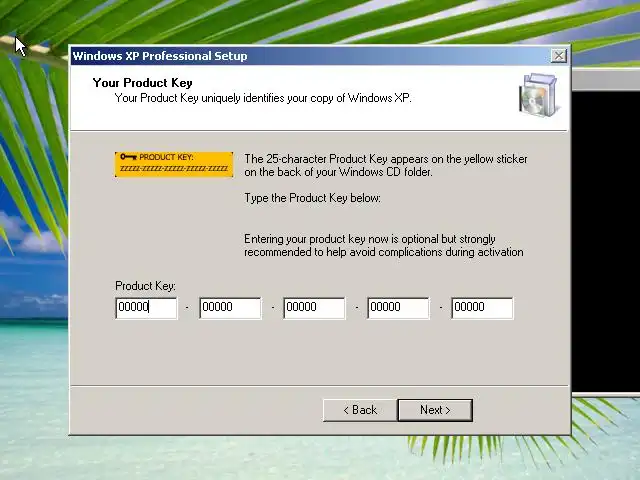Select the second Product Key field
Image resolution: width=640 pixels, height=480 pixels.
click(230, 308)
